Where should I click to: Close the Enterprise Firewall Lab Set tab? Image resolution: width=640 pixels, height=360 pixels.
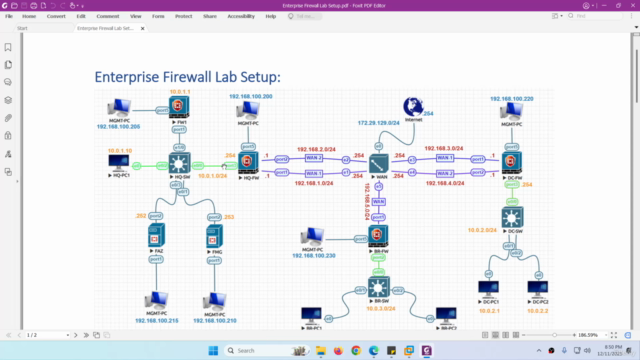(142, 29)
